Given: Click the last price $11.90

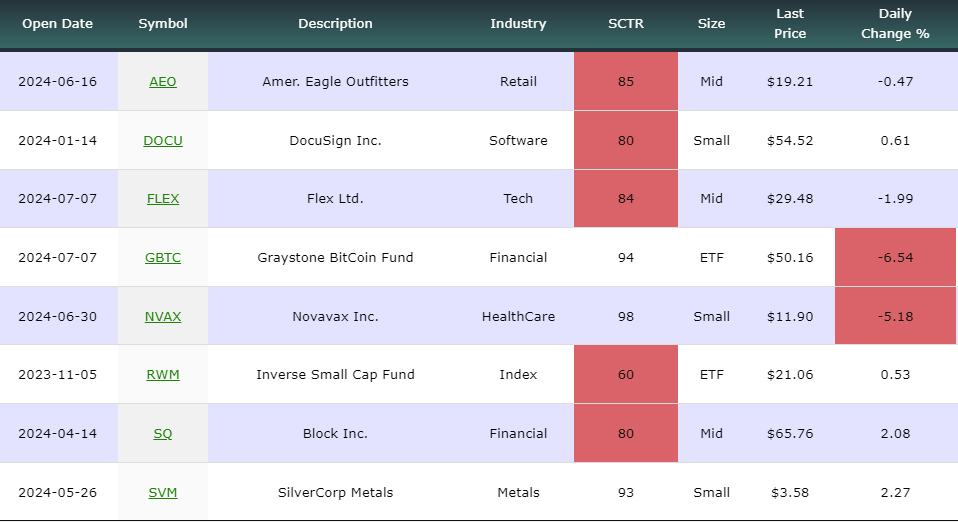Looking at the screenshot, I should (790, 316).
